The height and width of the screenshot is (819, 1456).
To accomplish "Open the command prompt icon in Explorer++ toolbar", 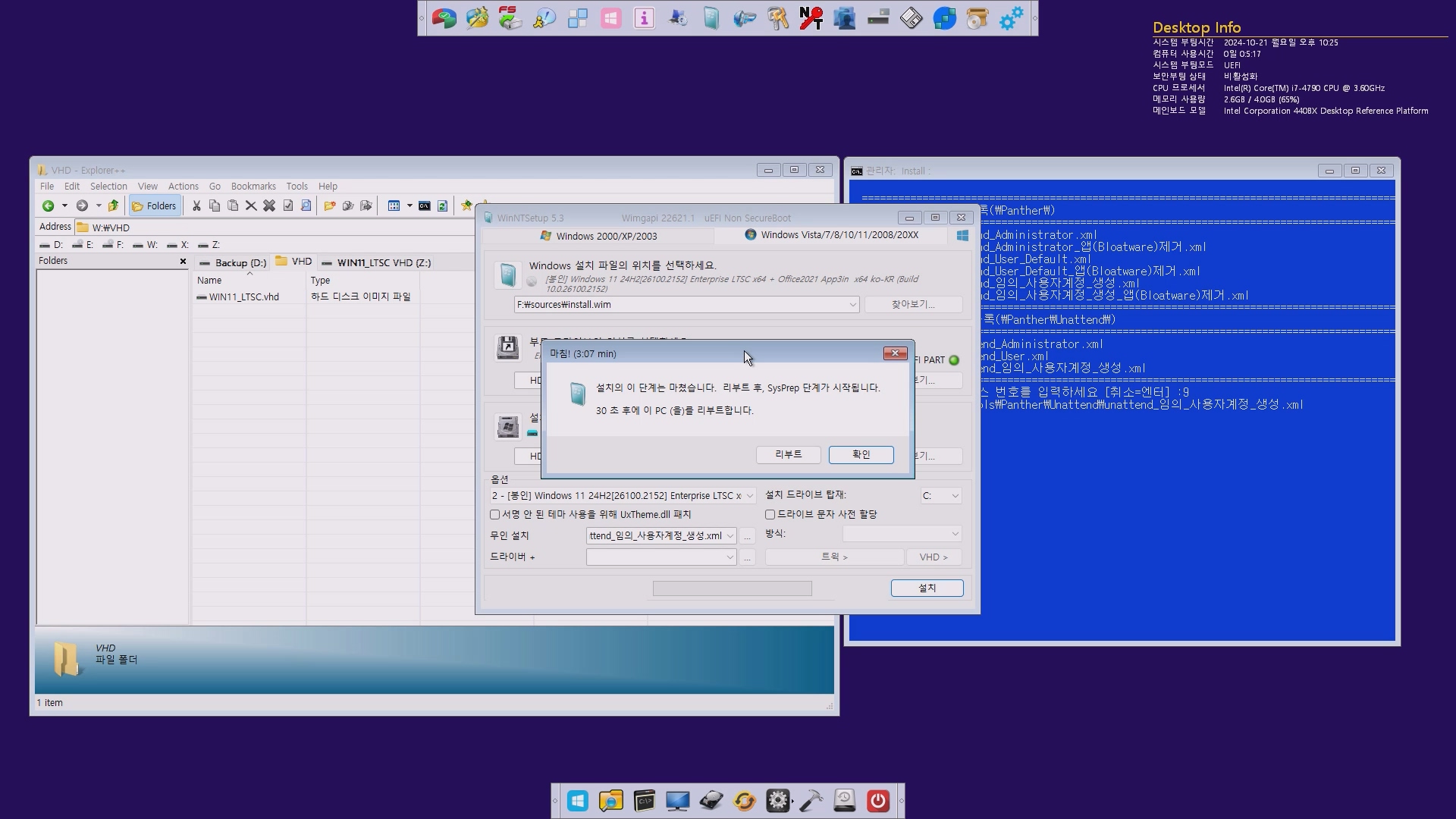I will [x=424, y=206].
